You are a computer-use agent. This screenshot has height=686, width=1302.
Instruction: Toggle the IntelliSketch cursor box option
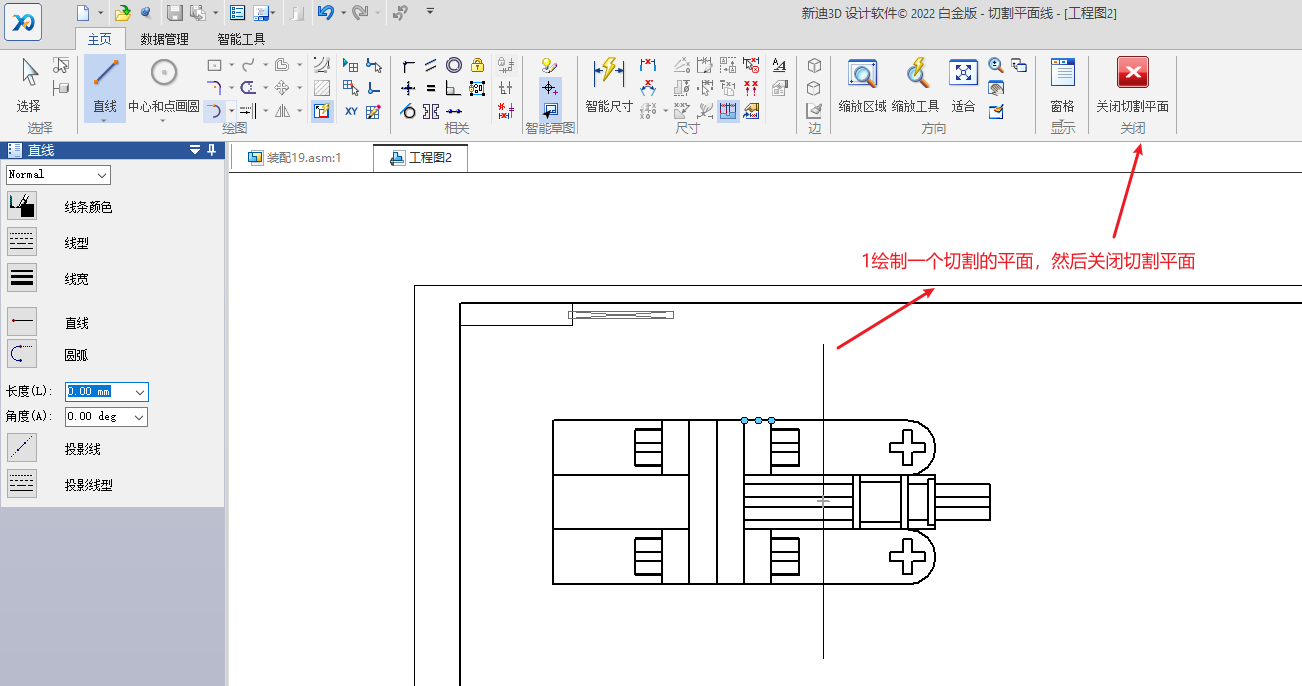click(550, 111)
